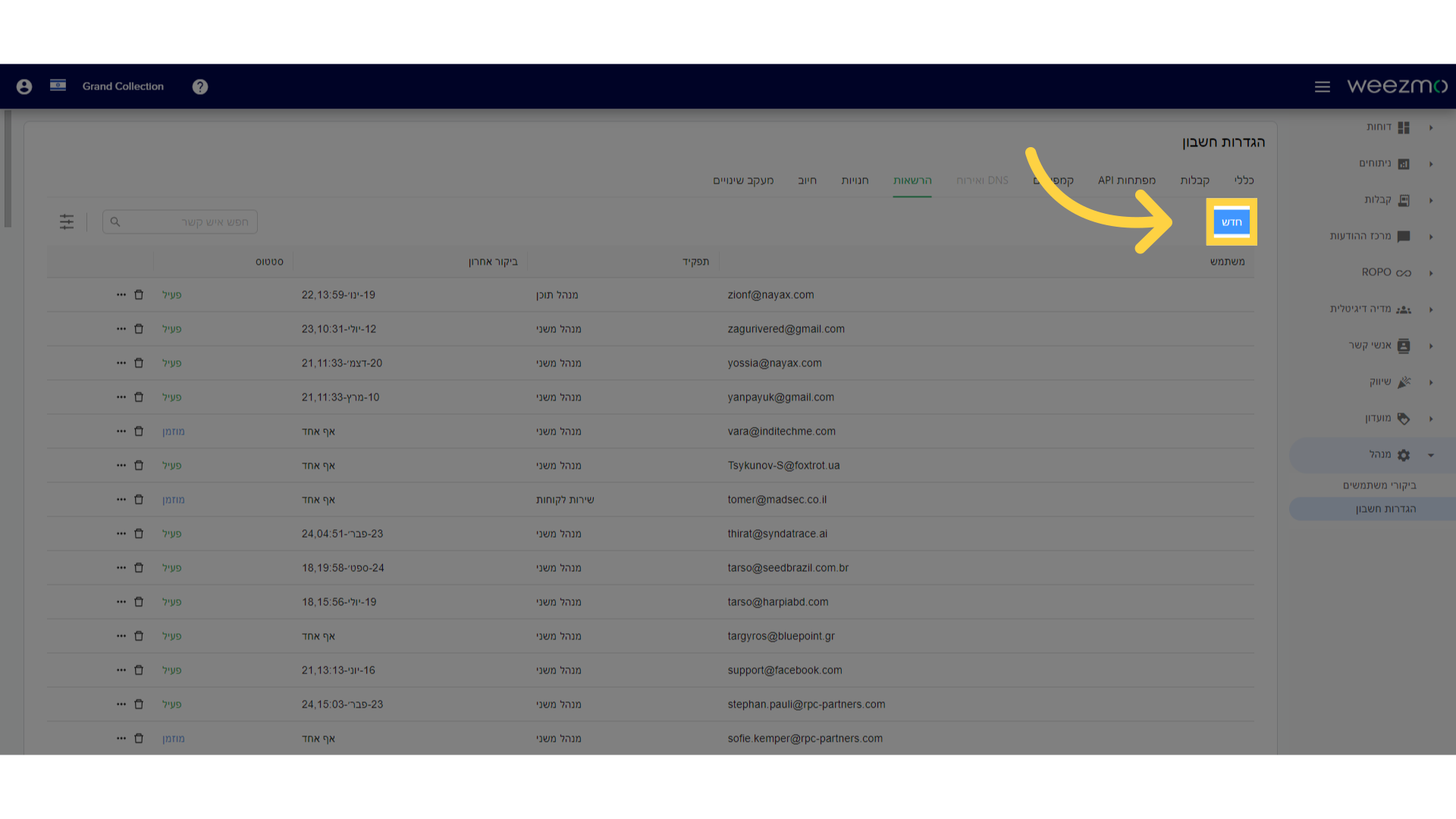
Task: Switch to the מעקב שינויים tab
Action: pos(743,180)
